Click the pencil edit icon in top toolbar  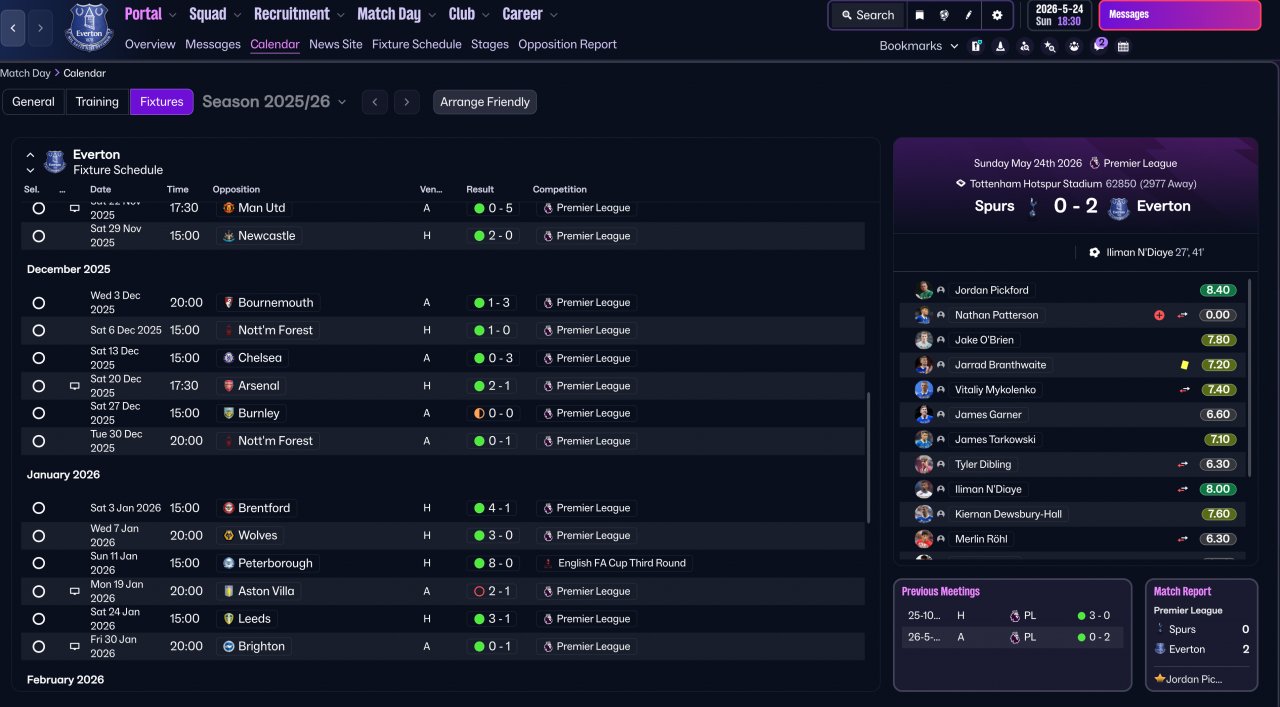click(x=968, y=15)
